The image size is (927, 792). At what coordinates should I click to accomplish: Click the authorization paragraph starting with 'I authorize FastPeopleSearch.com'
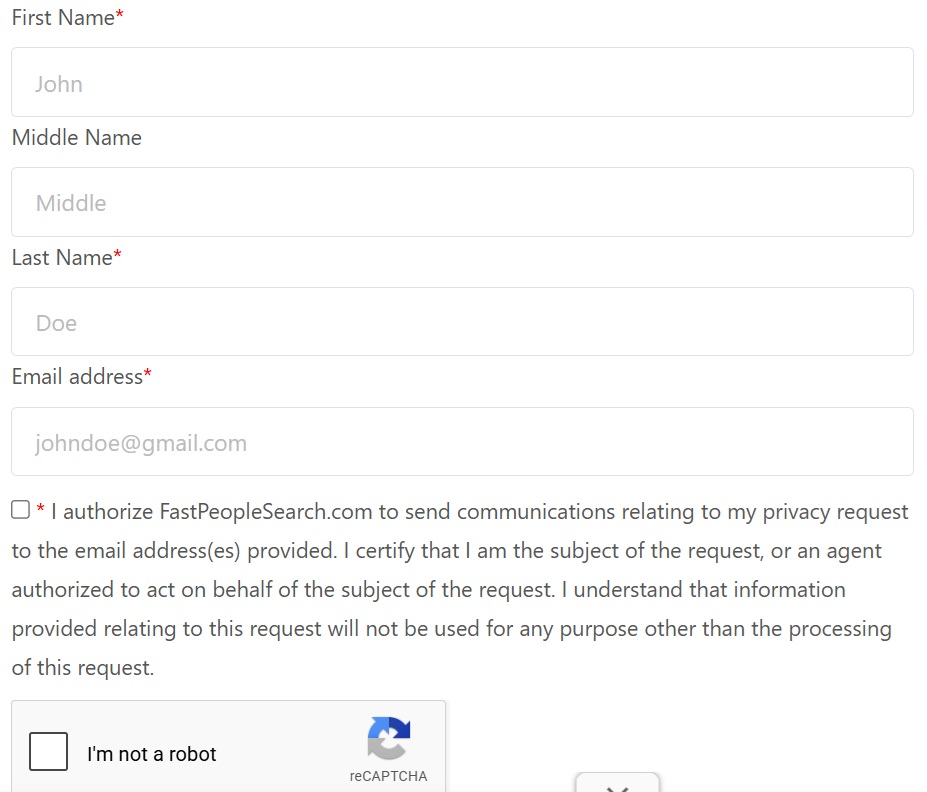tap(460, 589)
